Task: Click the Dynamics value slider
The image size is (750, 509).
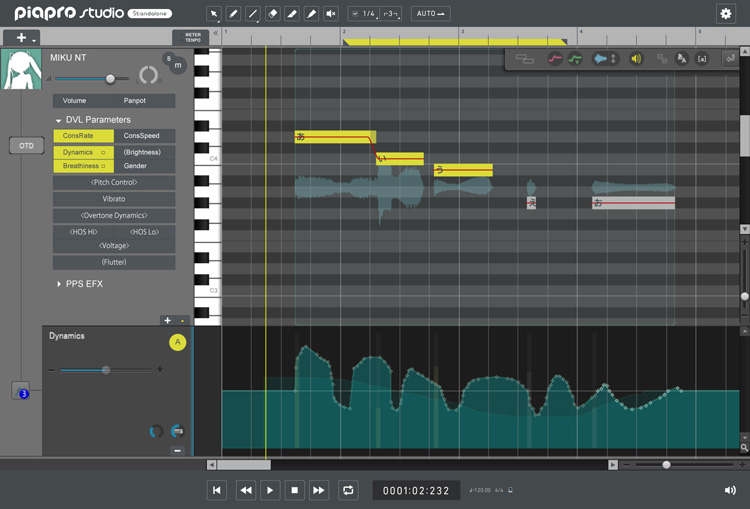Action: tap(106, 370)
